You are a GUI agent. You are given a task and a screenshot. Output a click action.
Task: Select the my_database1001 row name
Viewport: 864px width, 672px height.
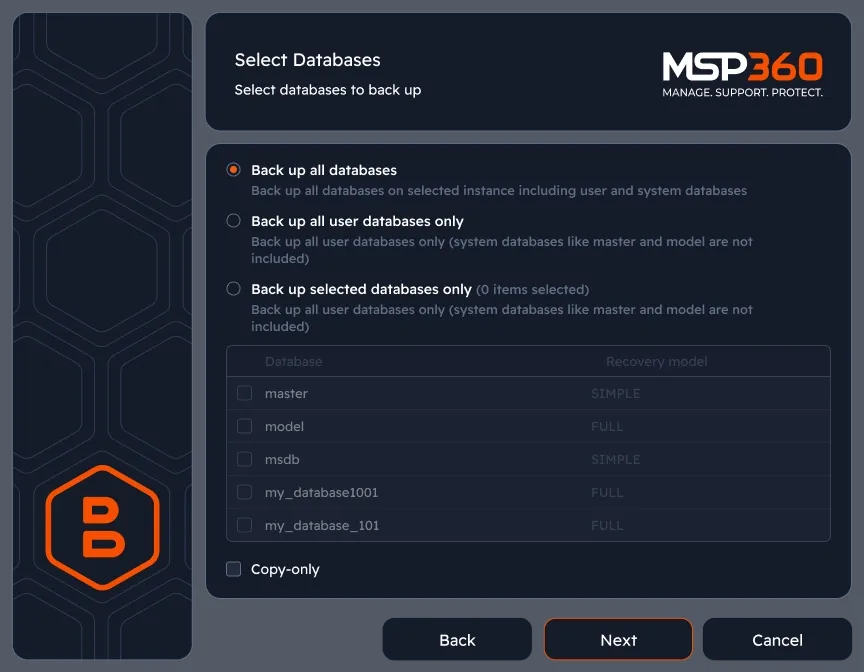point(322,492)
